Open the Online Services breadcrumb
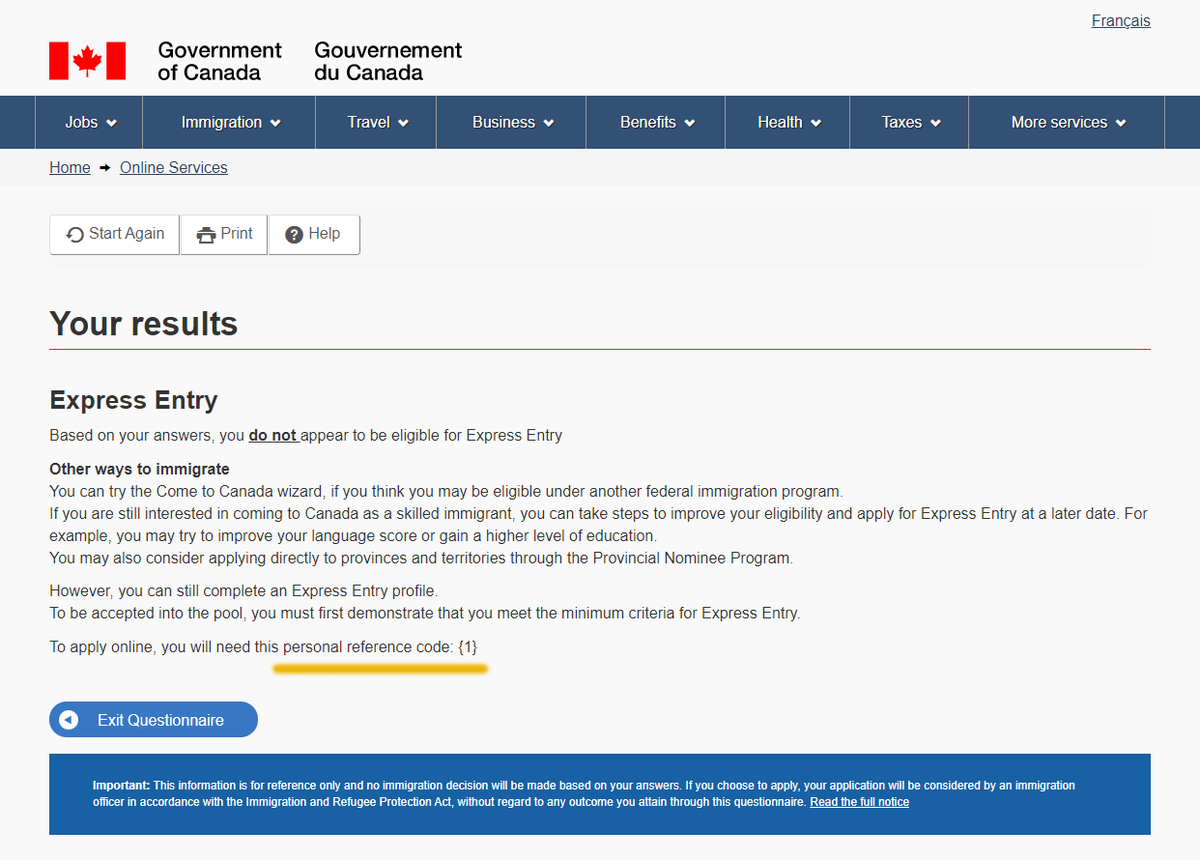1200x860 pixels. tap(174, 167)
